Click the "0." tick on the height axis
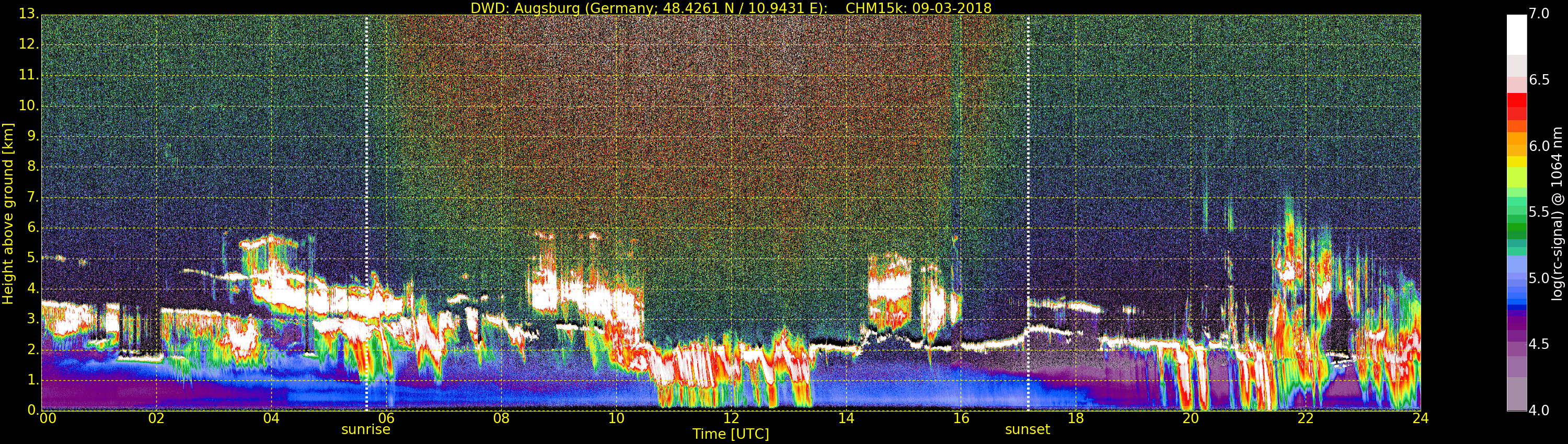 [33, 411]
